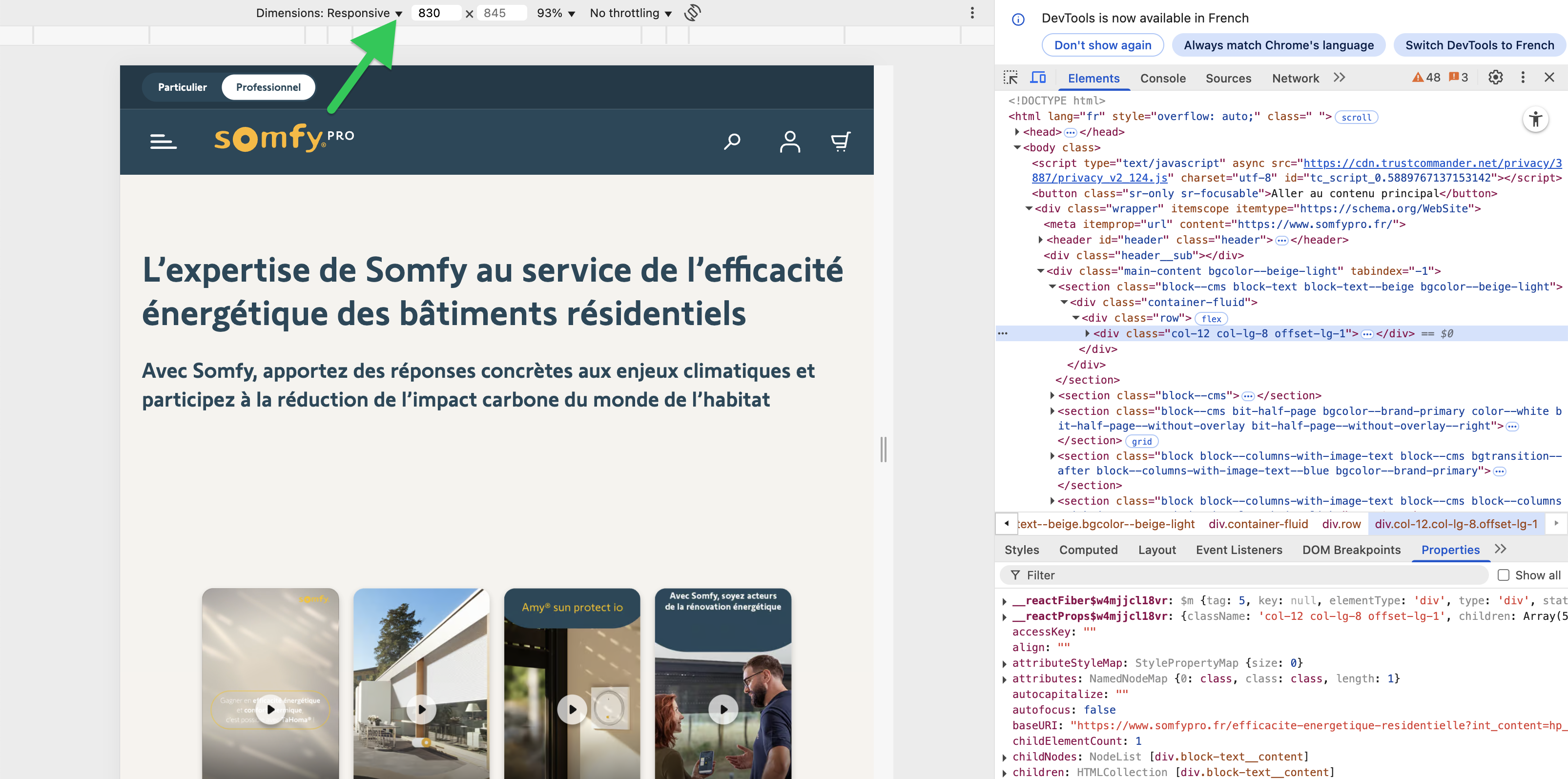Viewport: 1568px width, 779px height.
Task: Select the inspect element picker icon
Action: [x=1011, y=78]
